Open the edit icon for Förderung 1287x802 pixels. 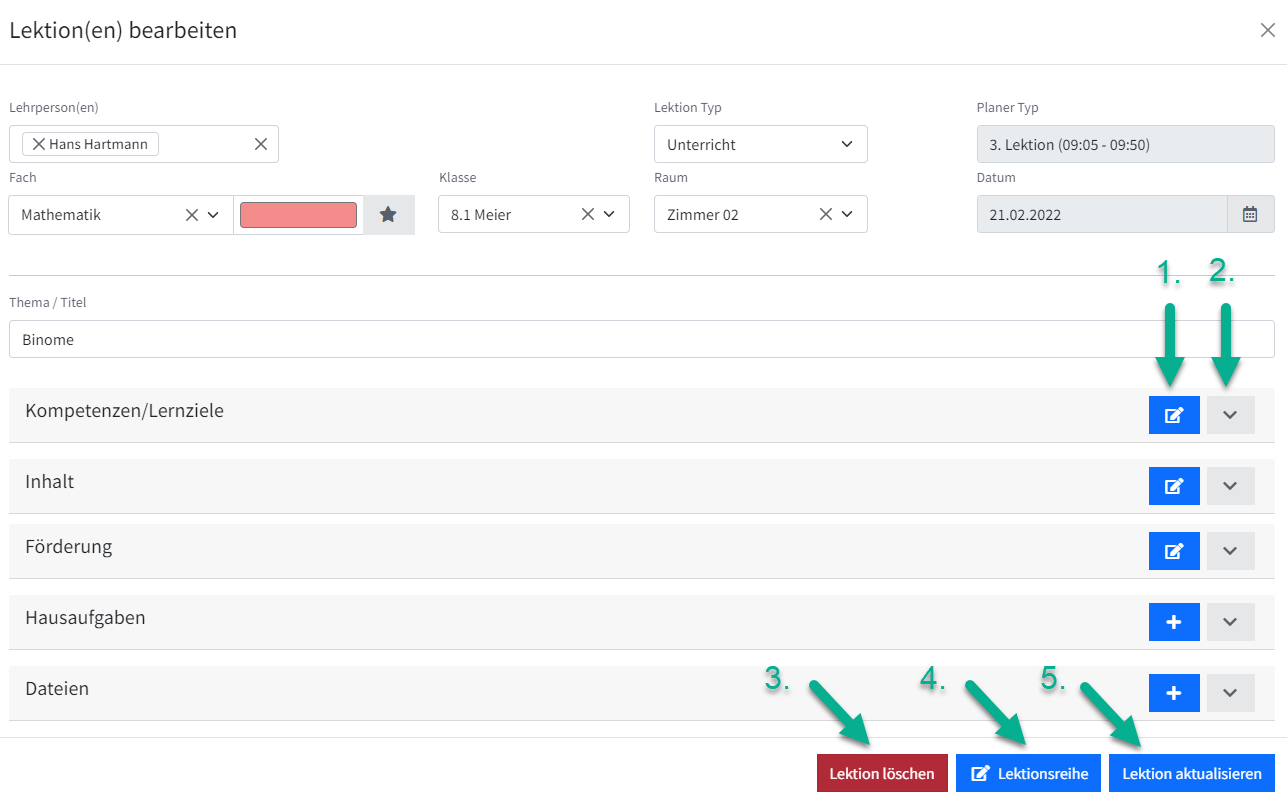pos(1174,551)
